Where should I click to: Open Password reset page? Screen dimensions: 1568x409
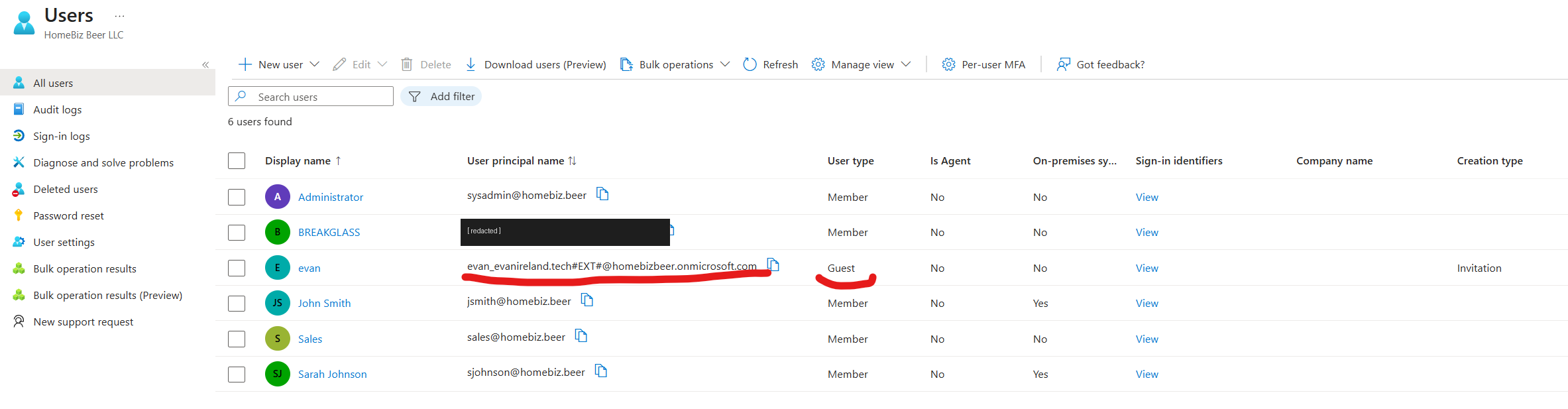pos(68,215)
